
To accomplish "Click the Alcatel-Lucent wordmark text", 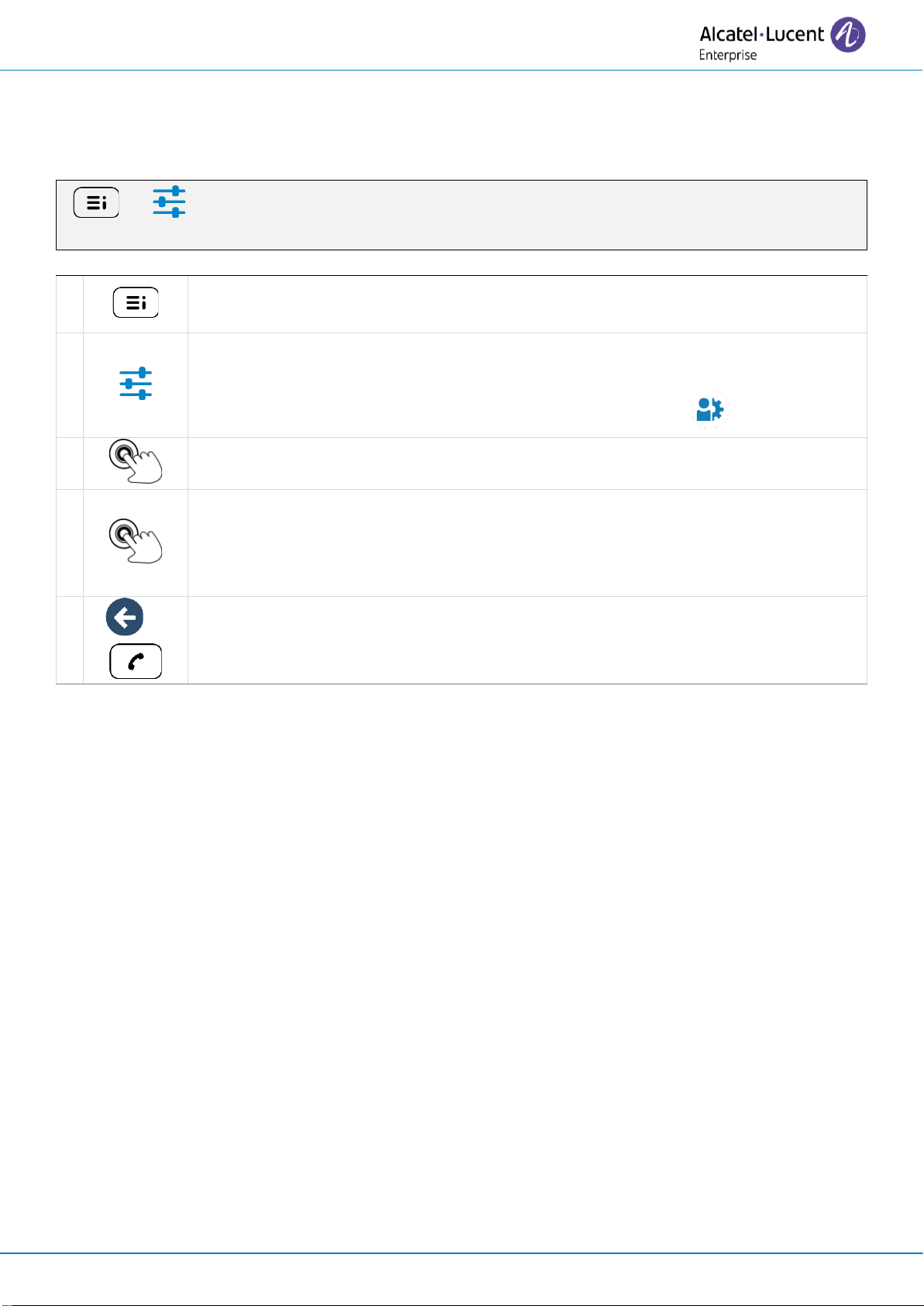I will (761, 34).
